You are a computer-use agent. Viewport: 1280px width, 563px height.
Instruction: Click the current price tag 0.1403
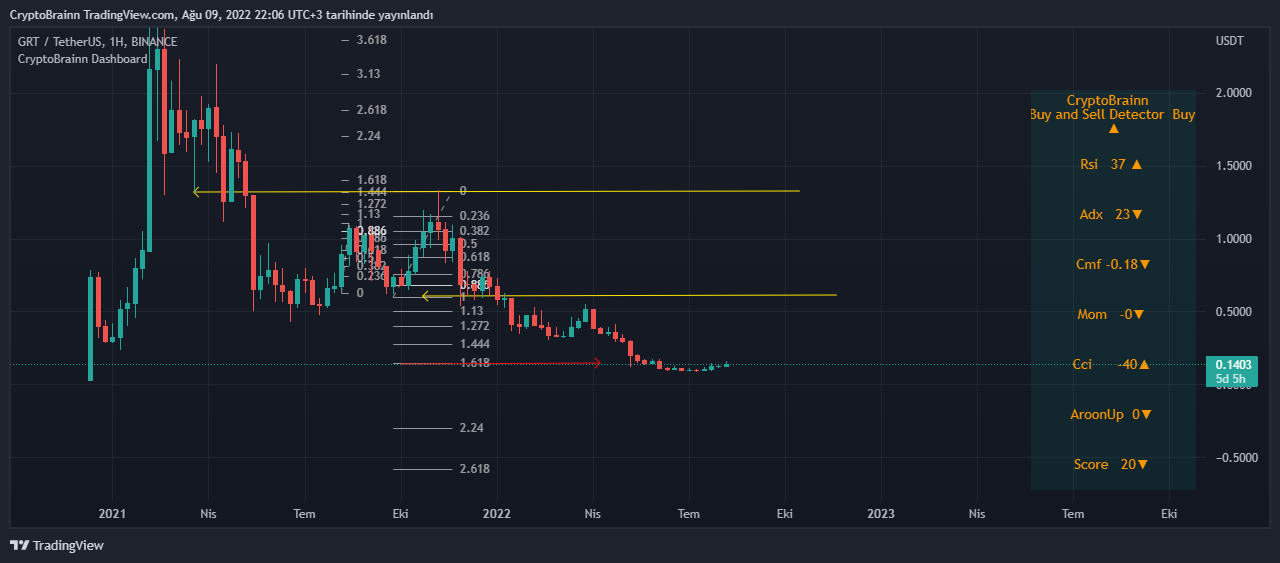tap(1233, 365)
